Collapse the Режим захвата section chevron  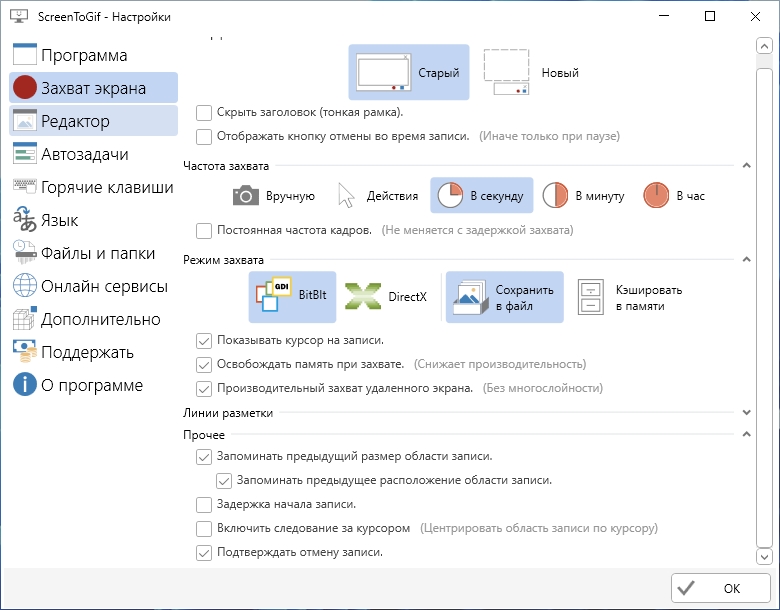[746, 259]
